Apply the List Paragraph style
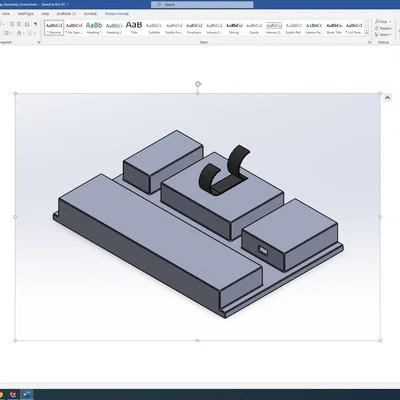The height and width of the screenshot is (400, 400). pos(354,28)
